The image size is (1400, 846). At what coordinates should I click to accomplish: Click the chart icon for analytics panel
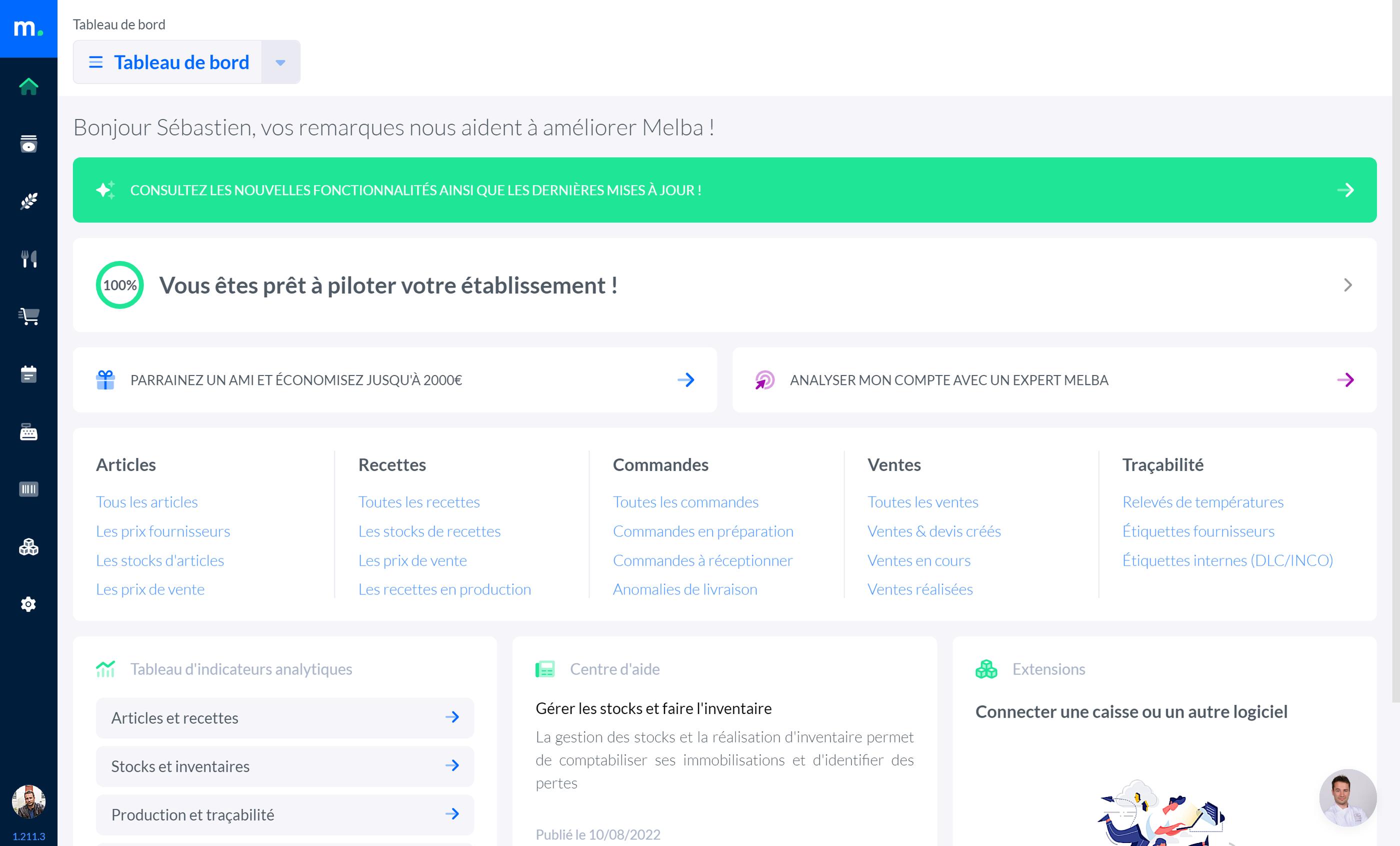[105, 668]
